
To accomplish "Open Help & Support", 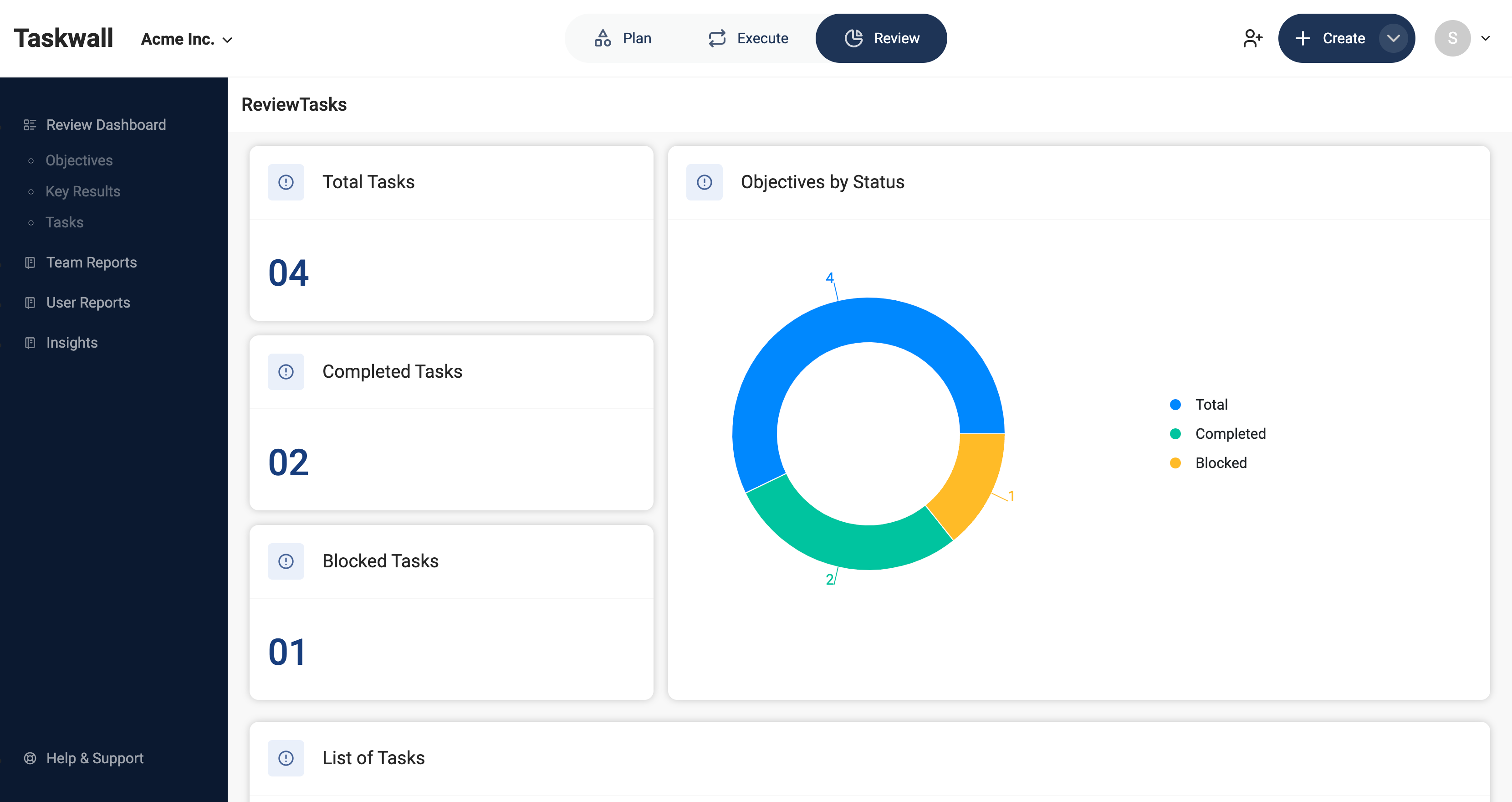I will (x=95, y=758).
